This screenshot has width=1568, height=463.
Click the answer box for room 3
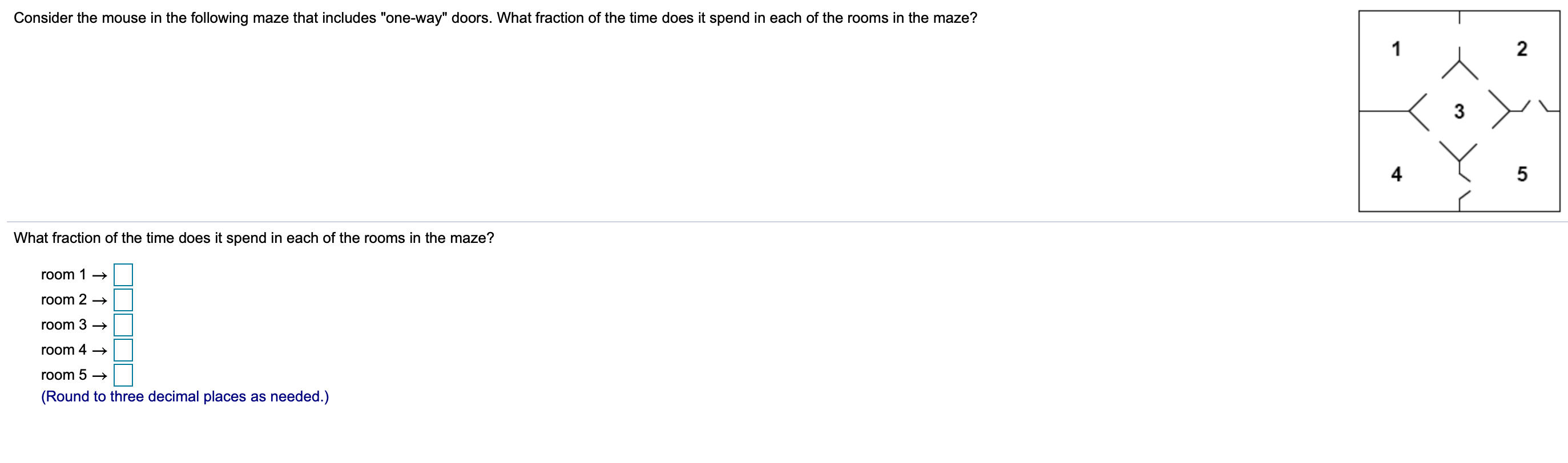pos(123,325)
